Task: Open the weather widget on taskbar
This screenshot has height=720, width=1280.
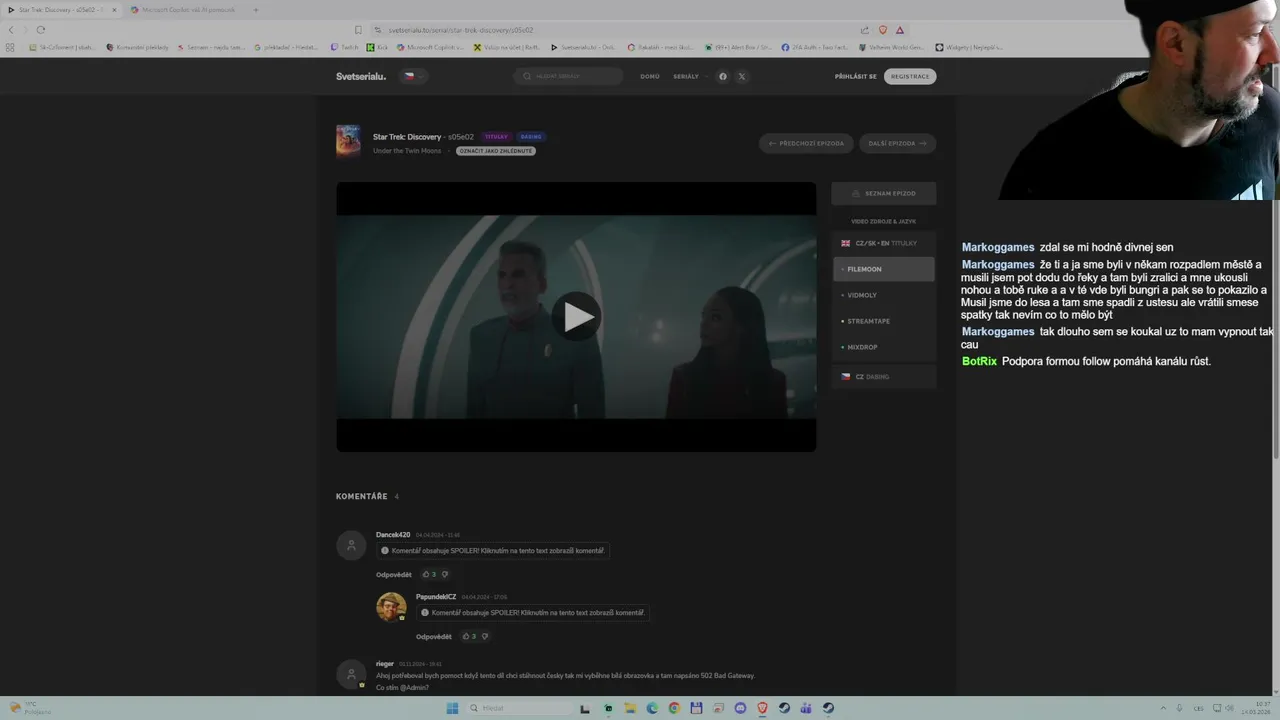Action: 28,708
